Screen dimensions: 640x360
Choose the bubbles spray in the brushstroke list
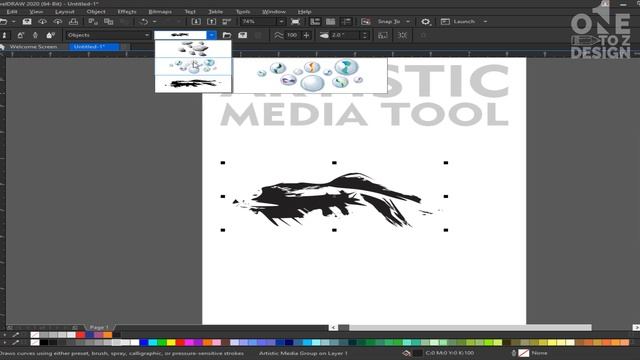[193, 66]
